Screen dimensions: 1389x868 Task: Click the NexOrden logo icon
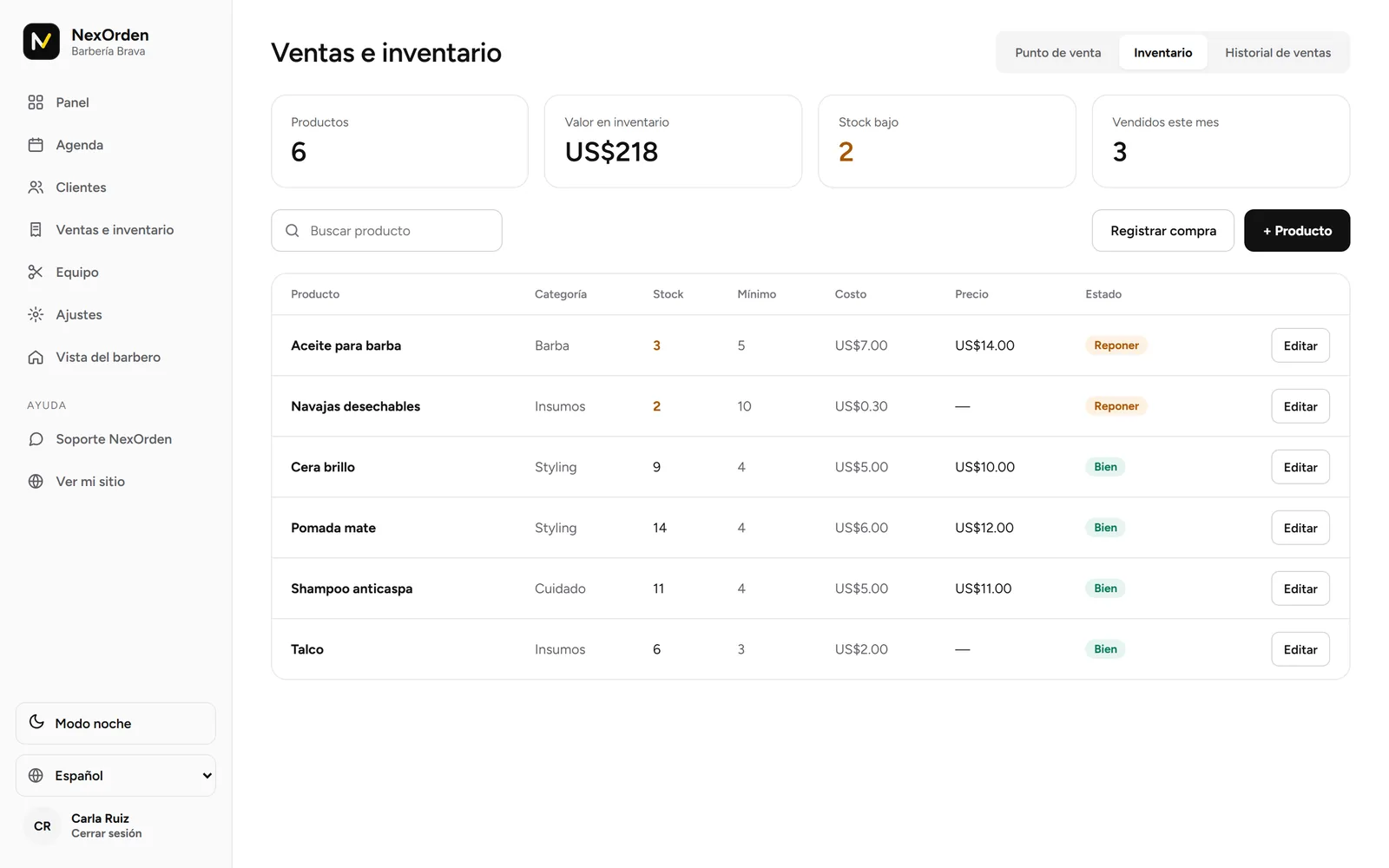[x=41, y=42]
